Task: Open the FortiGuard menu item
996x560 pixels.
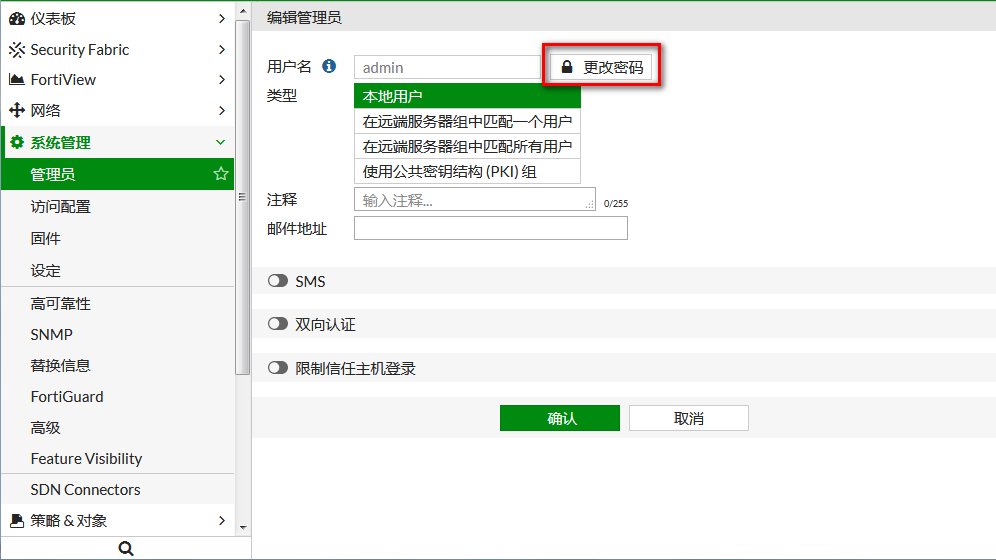Action: 67,397
